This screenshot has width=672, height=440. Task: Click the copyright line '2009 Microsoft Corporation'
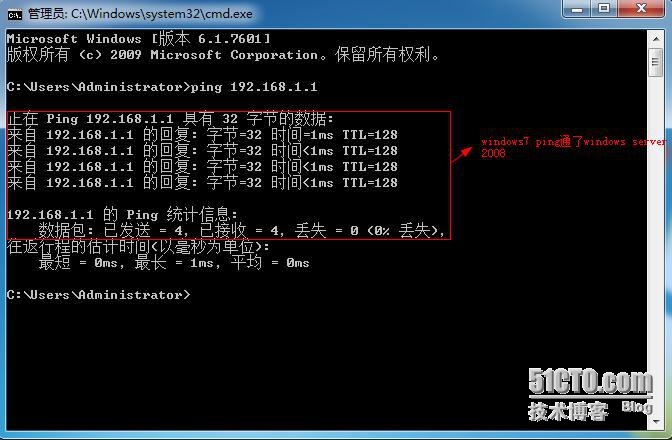[214, 55]
